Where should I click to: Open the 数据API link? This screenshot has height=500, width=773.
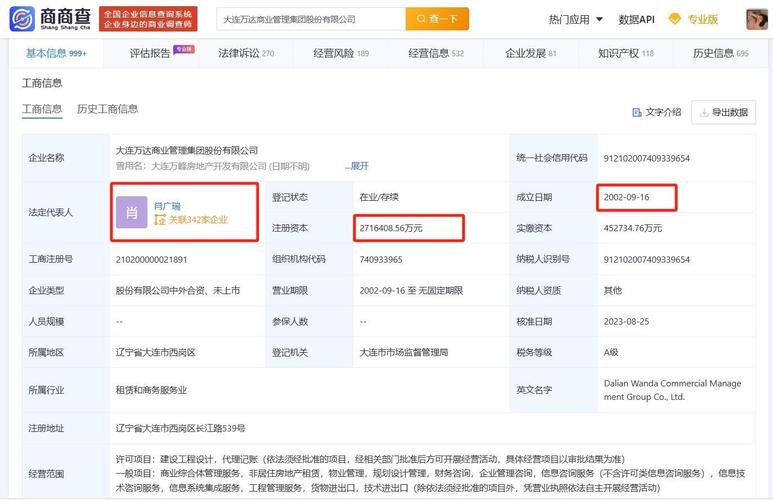tap(636, 19)
